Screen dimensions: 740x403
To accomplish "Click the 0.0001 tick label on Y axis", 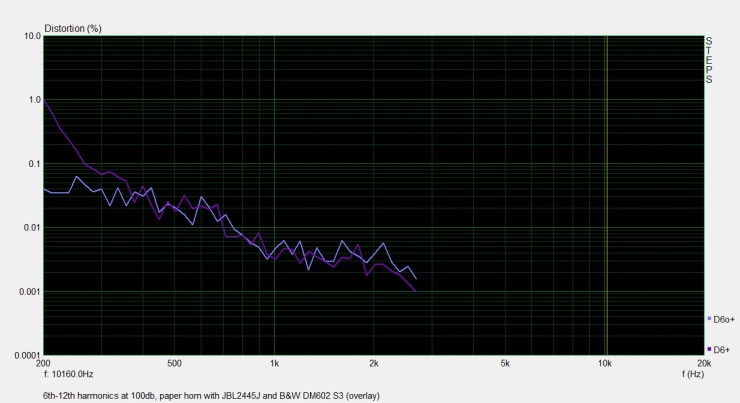I will [x=28, y=355].
